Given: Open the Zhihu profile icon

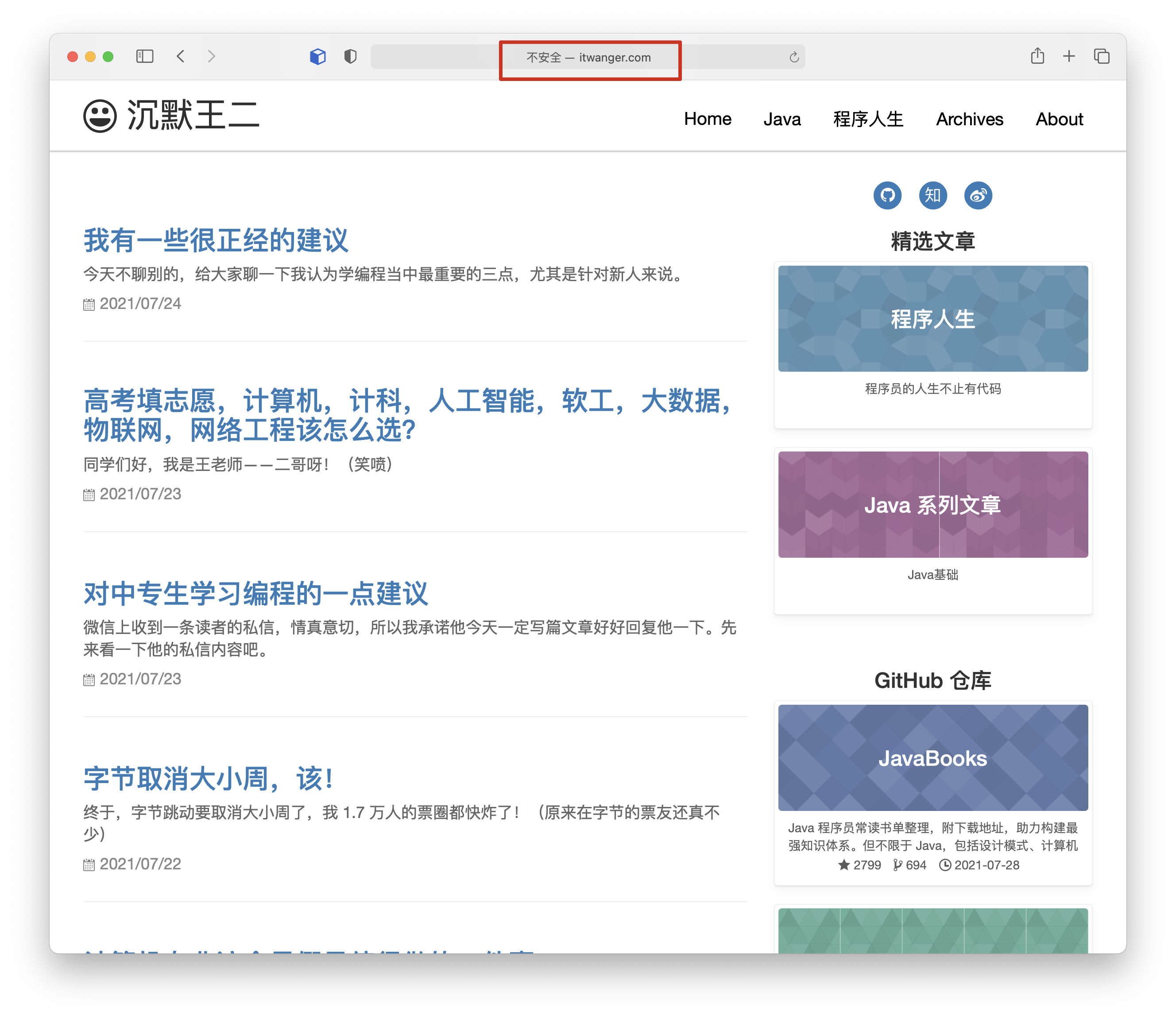Looking at the screenshot, I should click(932, 196).
